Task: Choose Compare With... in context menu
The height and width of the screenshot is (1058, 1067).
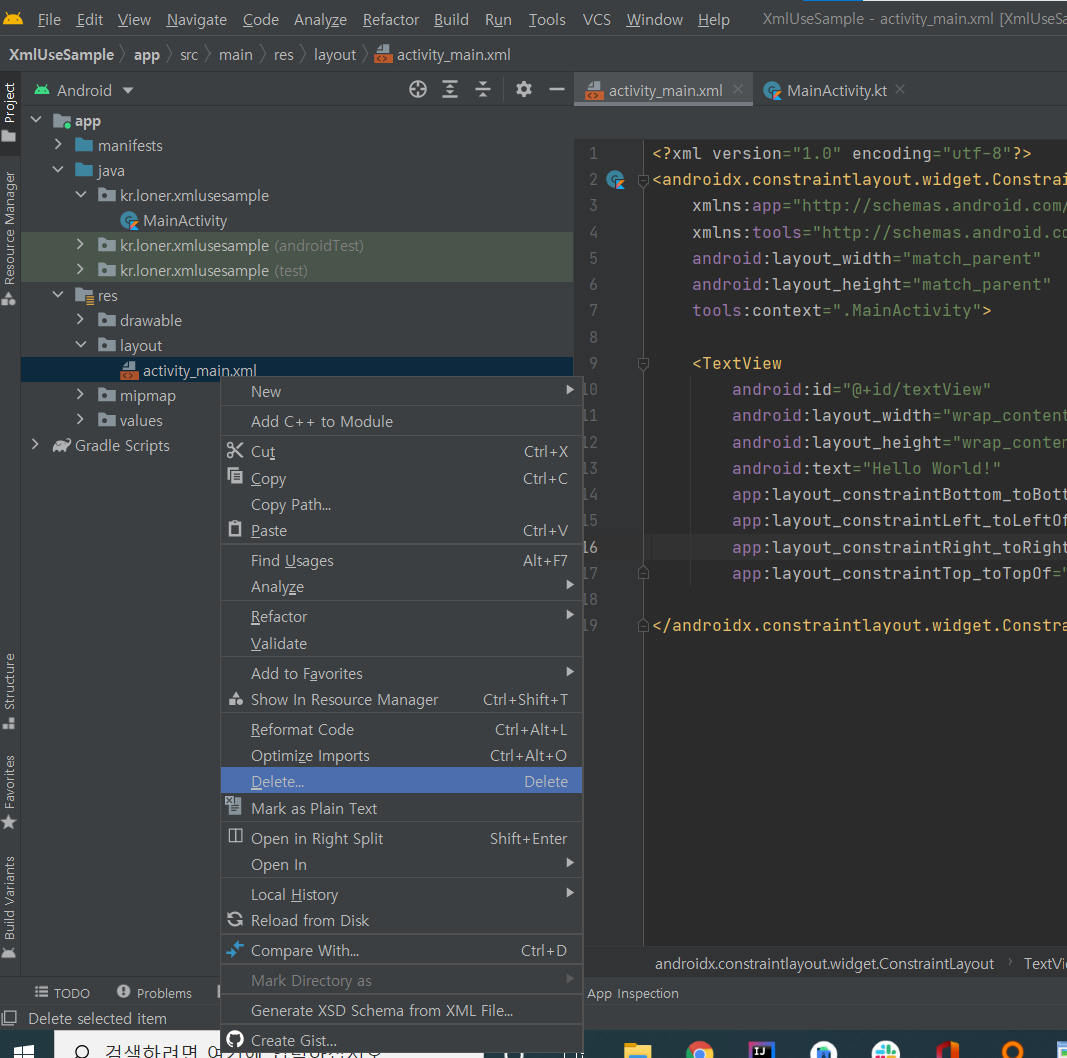Action: (x=401, y=950)
